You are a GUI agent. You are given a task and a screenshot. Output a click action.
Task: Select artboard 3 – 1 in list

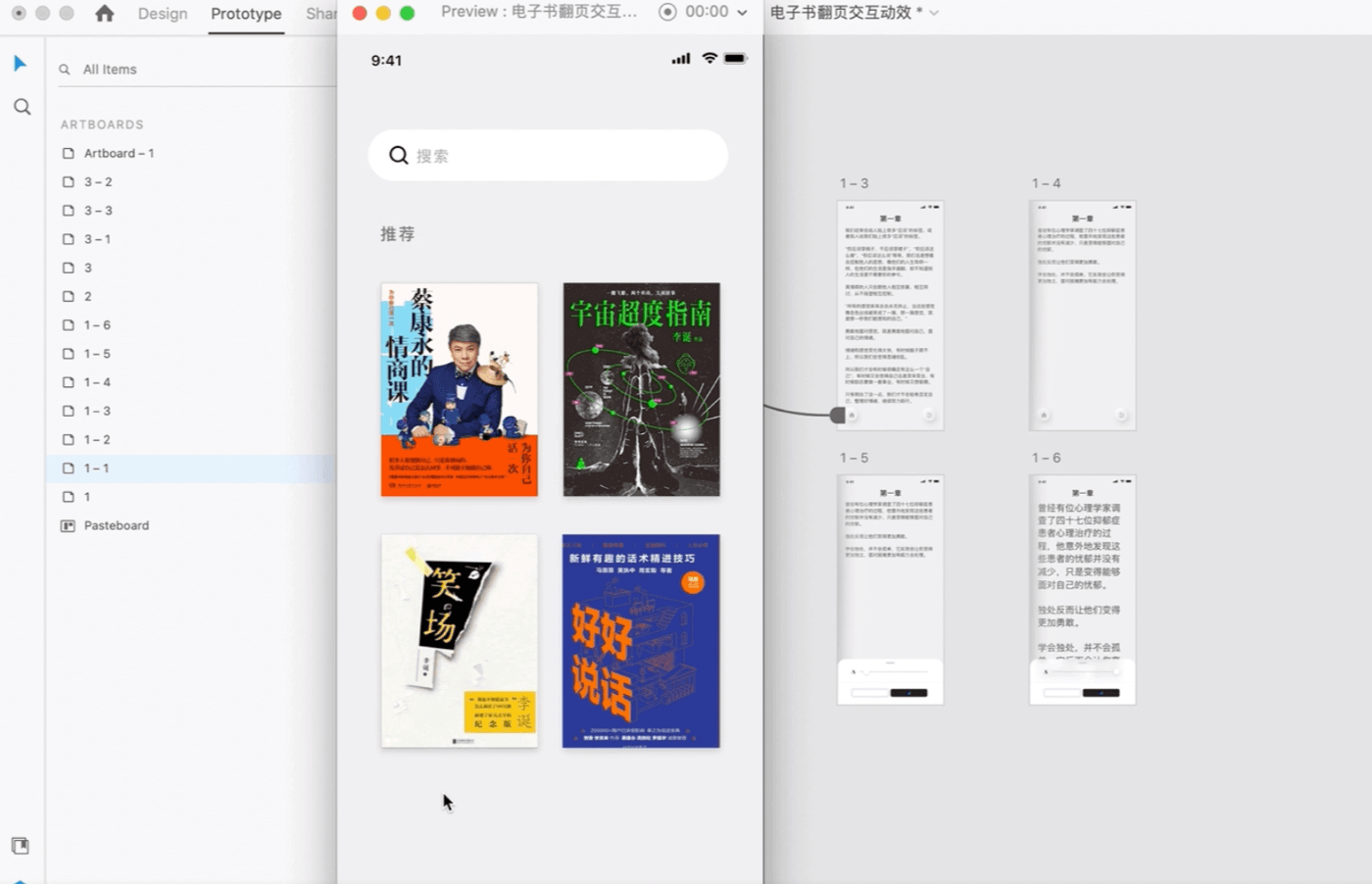tap(191, 239)
